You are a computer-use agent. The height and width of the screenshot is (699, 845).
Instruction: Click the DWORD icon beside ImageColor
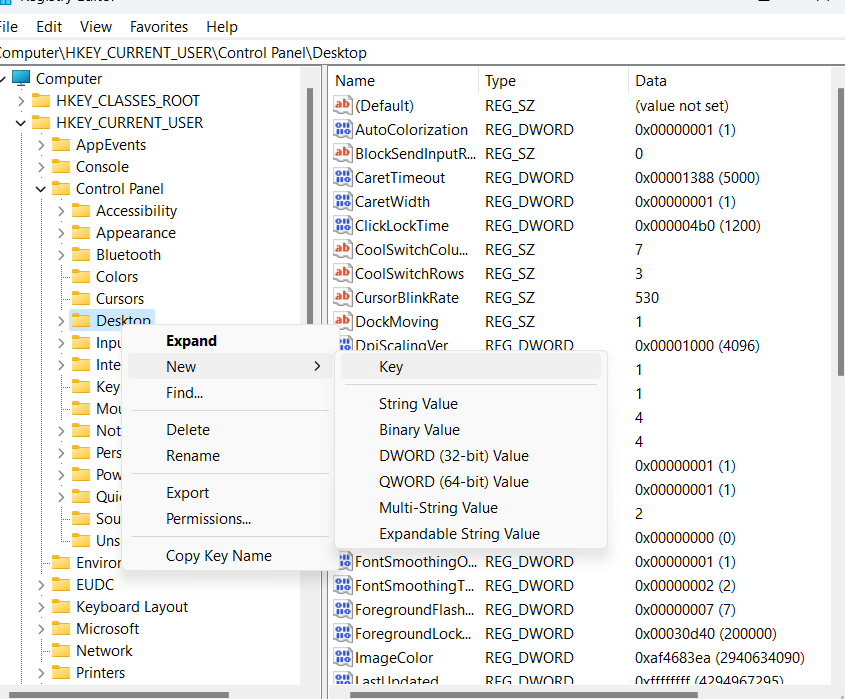(343, 658)
